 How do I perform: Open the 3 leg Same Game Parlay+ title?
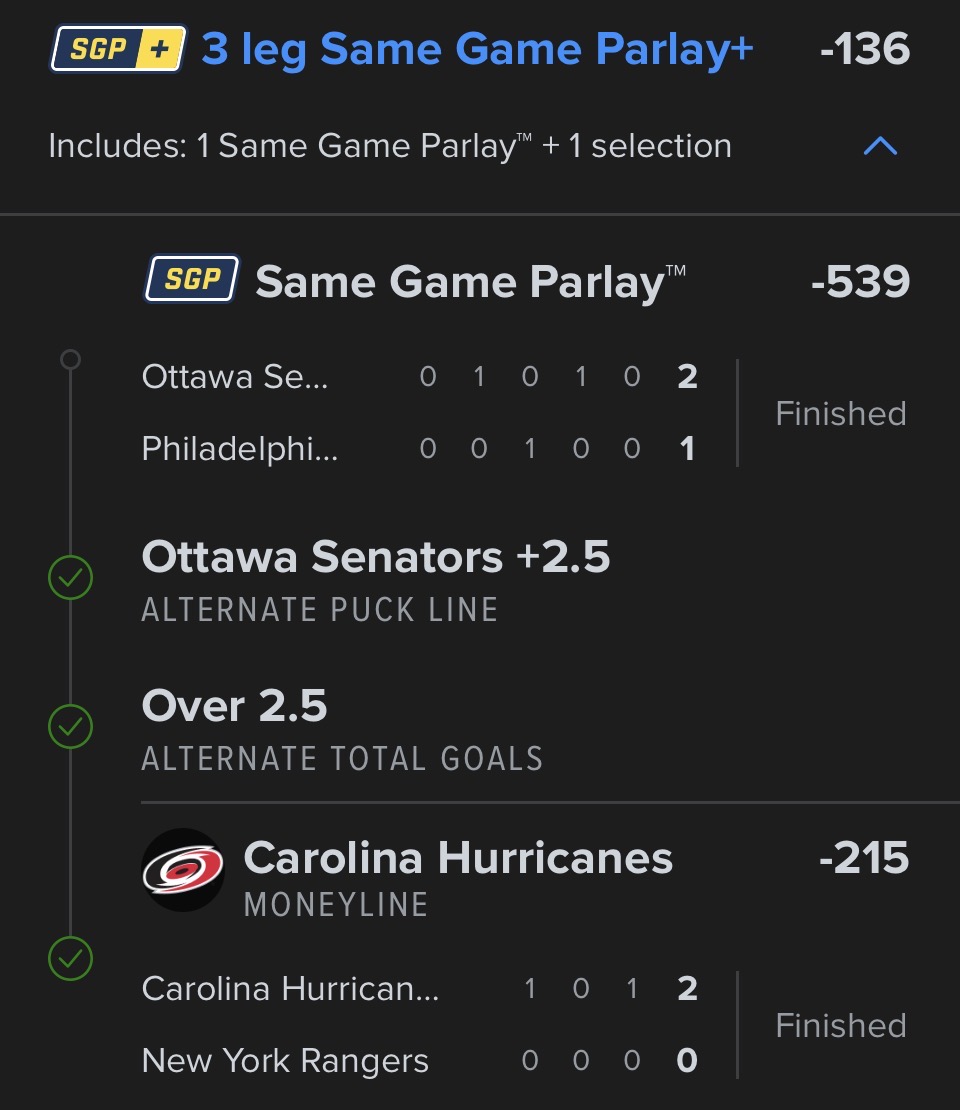[477, 49]
